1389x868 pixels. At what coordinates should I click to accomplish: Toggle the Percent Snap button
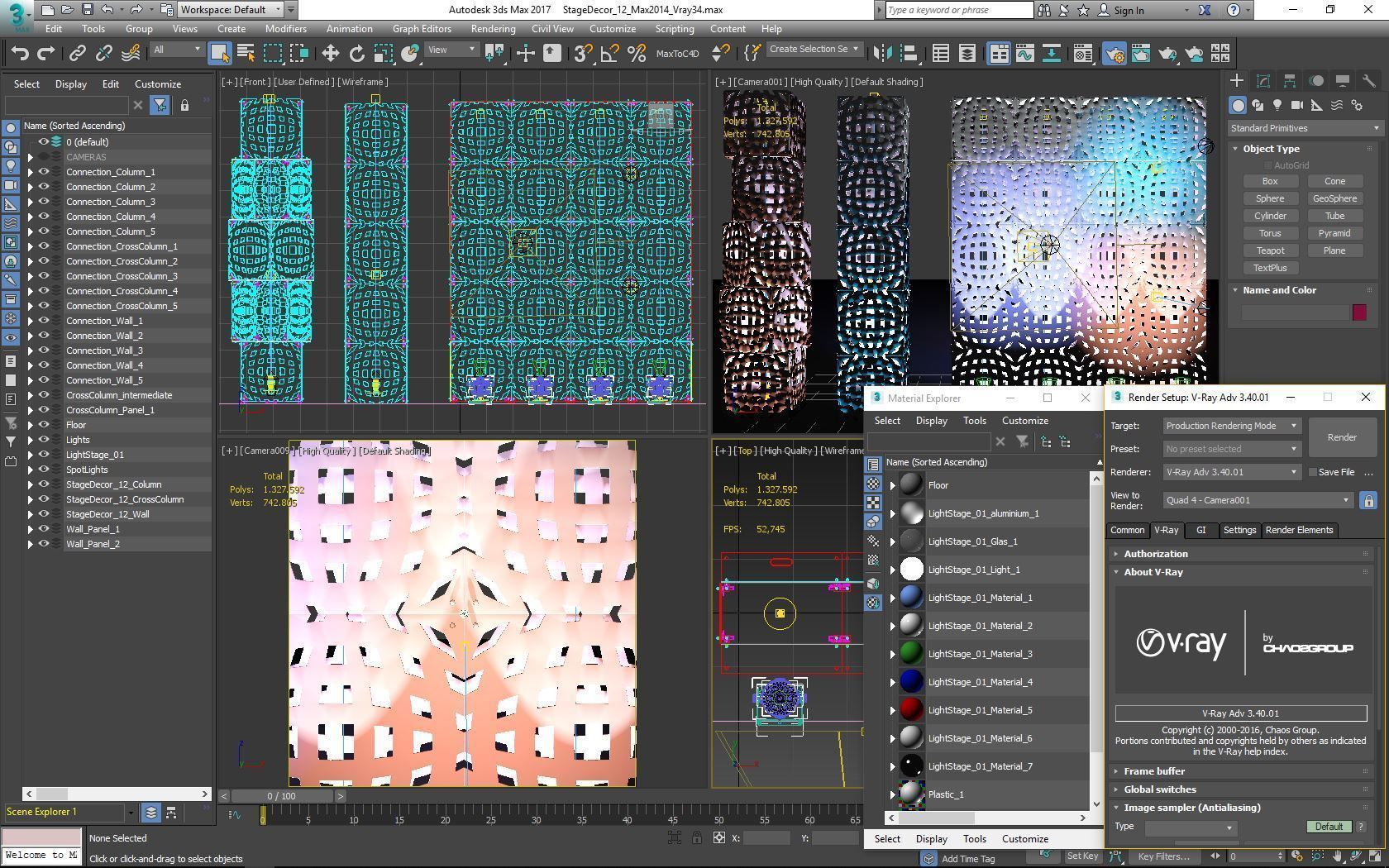pyautogui.click(x=637, y=54)
